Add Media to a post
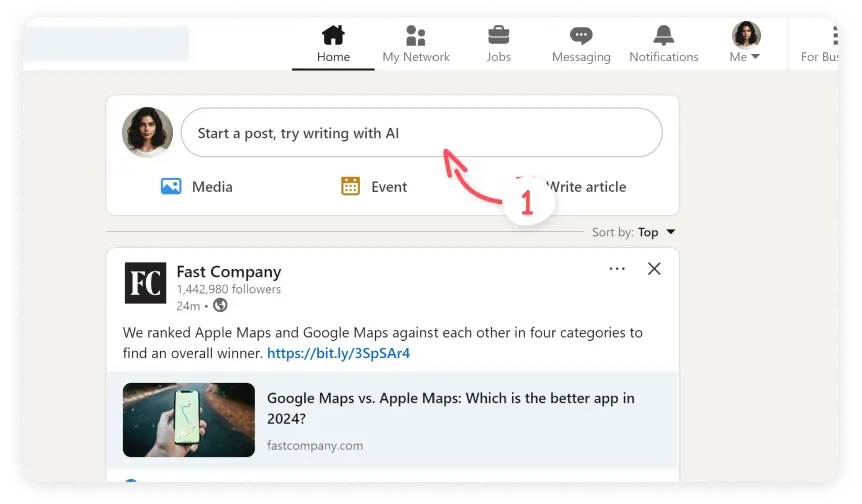The height and width of the screenshot is (504, 862). 196,187
